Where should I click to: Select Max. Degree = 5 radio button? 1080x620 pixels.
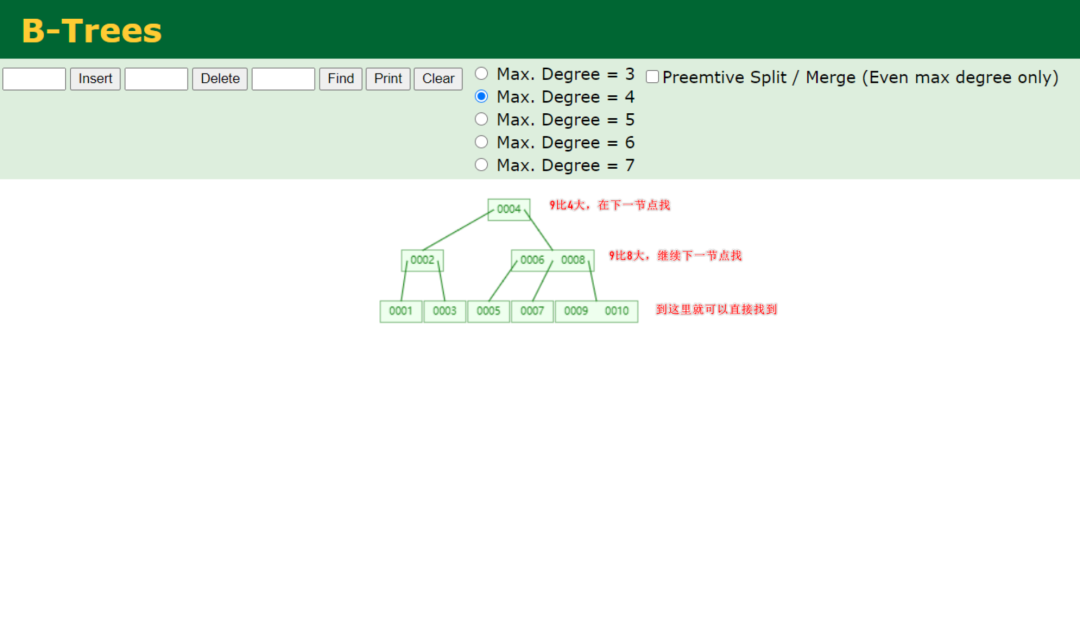coord(481,118)
